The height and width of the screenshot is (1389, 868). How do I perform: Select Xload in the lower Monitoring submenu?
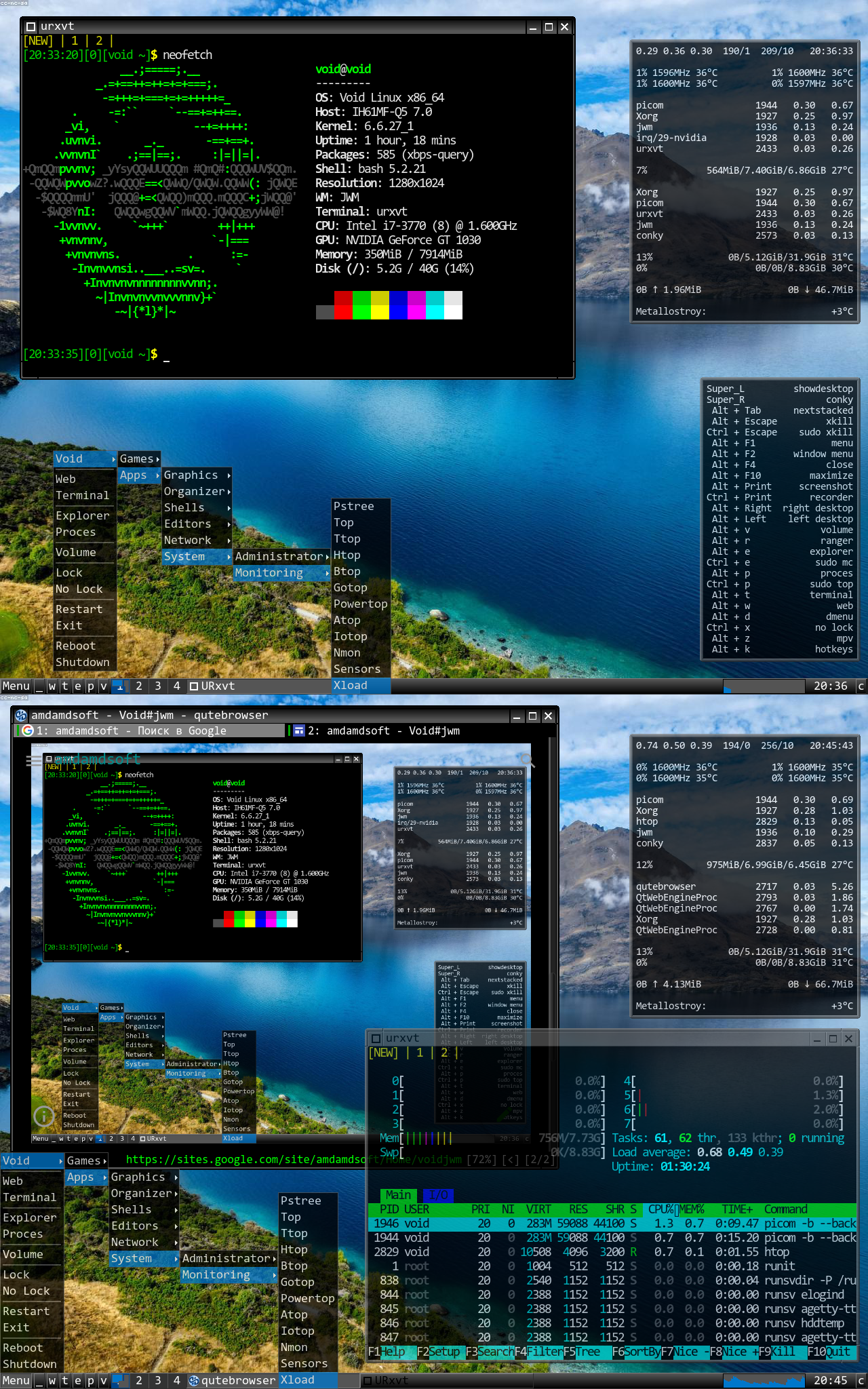308,1380
